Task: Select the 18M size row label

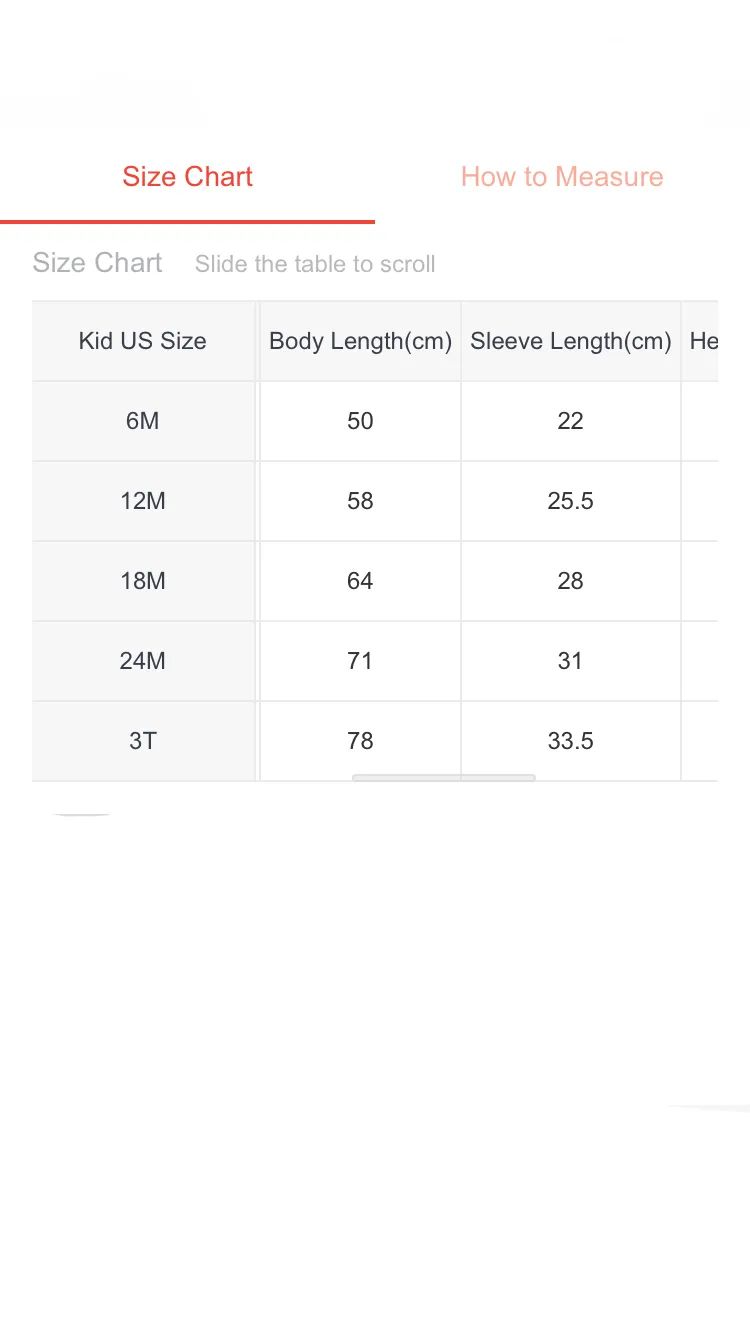Action: click(x=143, y=581)
